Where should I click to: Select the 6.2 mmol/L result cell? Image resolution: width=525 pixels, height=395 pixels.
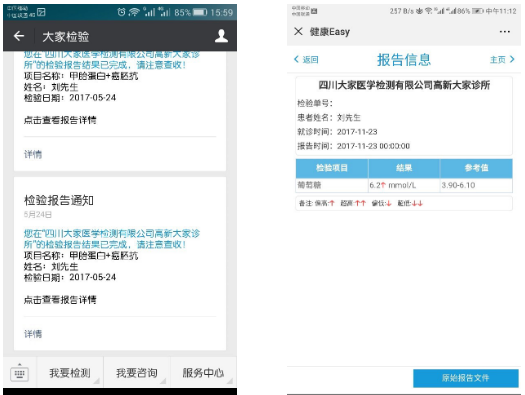pyautogui.click(x=404, y=185)
